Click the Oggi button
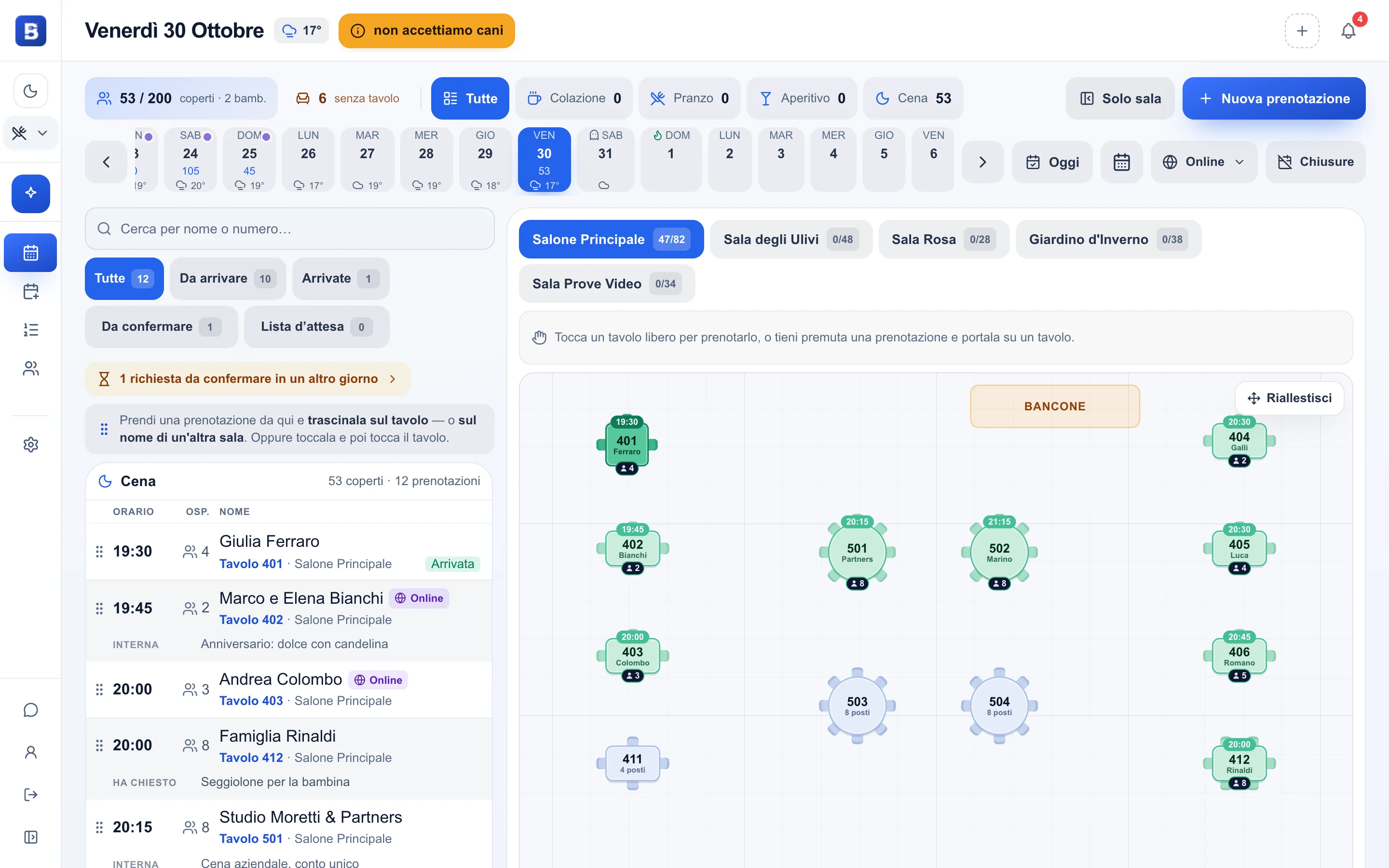The height and width of the screenshot is (868, 1389). tap(1052, 162)
